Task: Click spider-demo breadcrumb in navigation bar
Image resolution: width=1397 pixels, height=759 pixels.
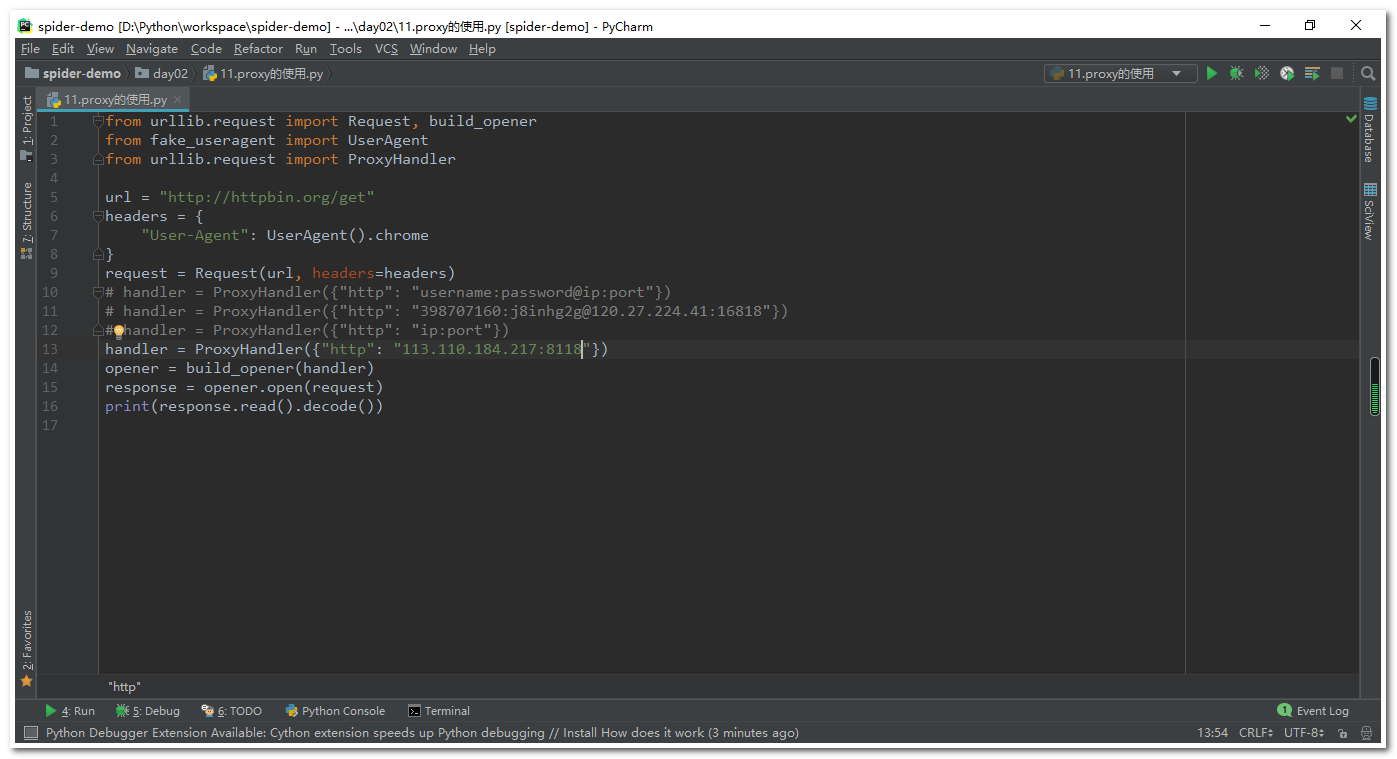Action: [73, 73]
